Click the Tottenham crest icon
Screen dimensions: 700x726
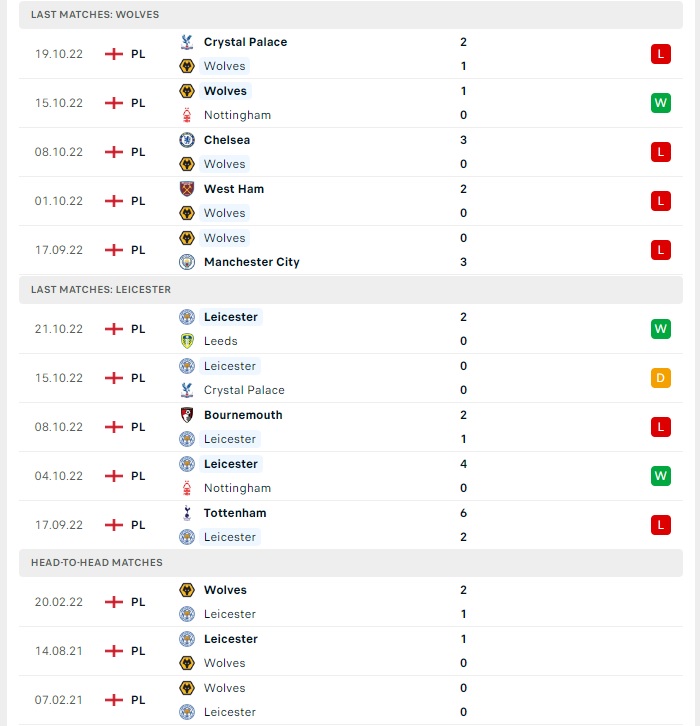[x=187, y=513]
